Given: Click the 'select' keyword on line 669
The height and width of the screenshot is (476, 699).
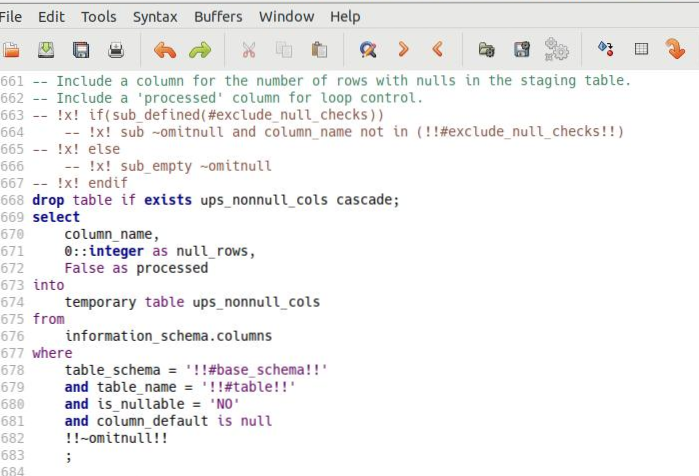Looking at the screenshot, I should [56, 217].
